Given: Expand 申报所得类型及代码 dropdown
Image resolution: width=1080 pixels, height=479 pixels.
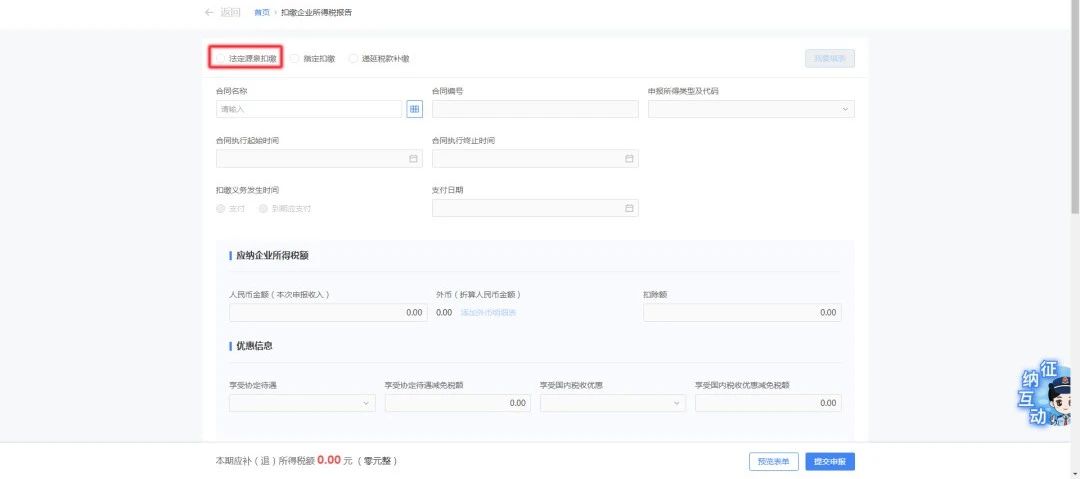Looking at the screenshot, I should 751,109.
